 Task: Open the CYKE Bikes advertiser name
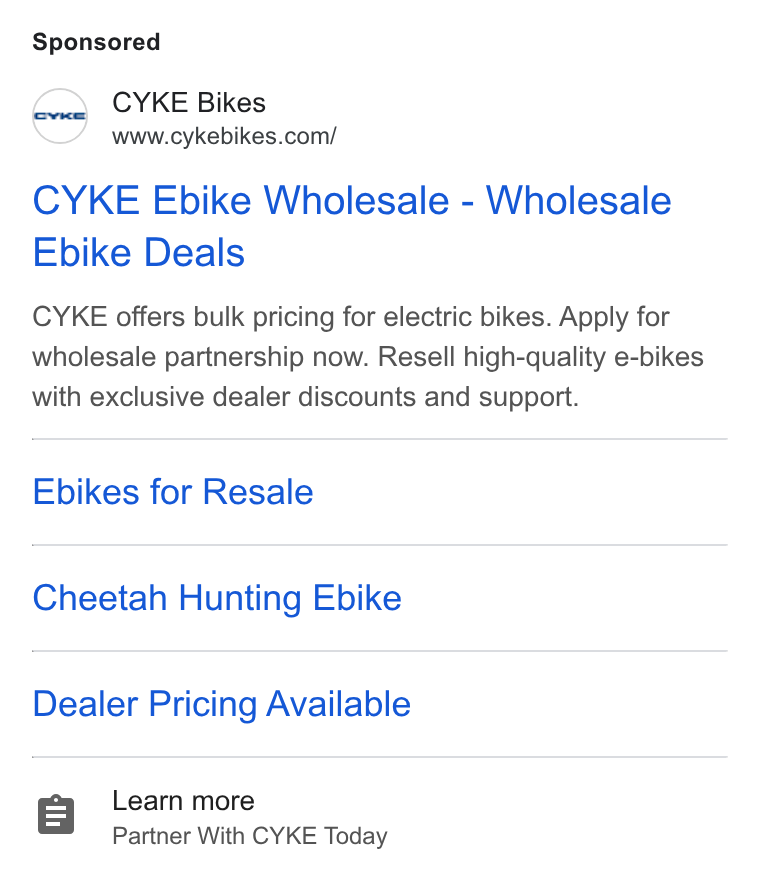[188, 103]
